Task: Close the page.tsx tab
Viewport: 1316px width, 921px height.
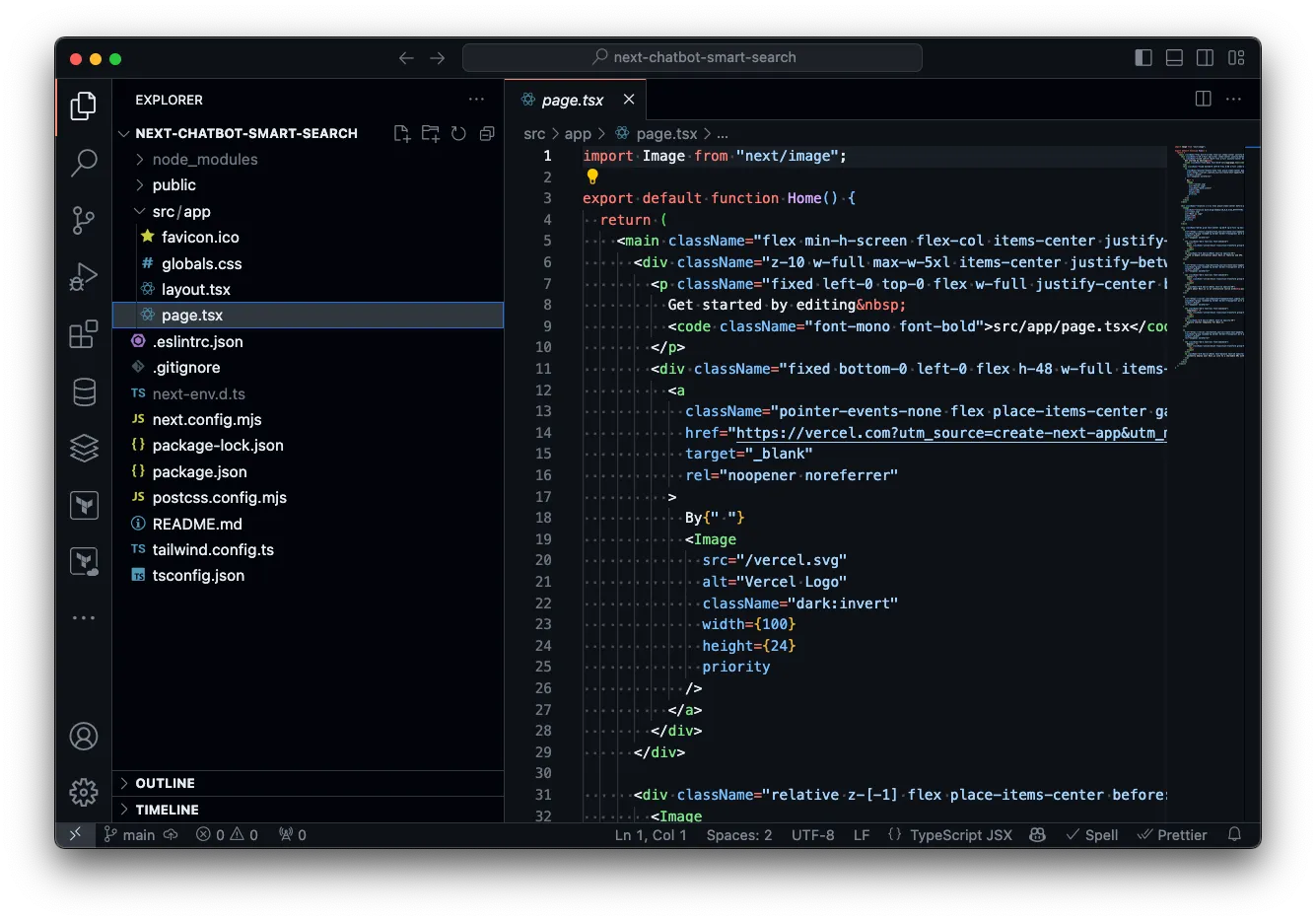Action: [629, 100]
